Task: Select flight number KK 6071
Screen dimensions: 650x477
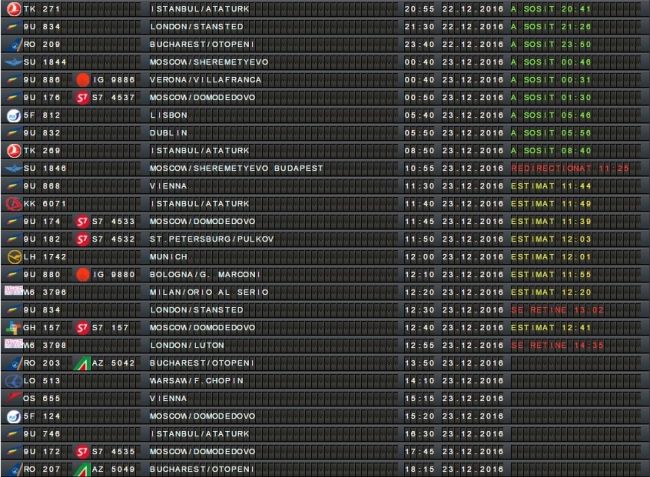Action: pos(45,204)
